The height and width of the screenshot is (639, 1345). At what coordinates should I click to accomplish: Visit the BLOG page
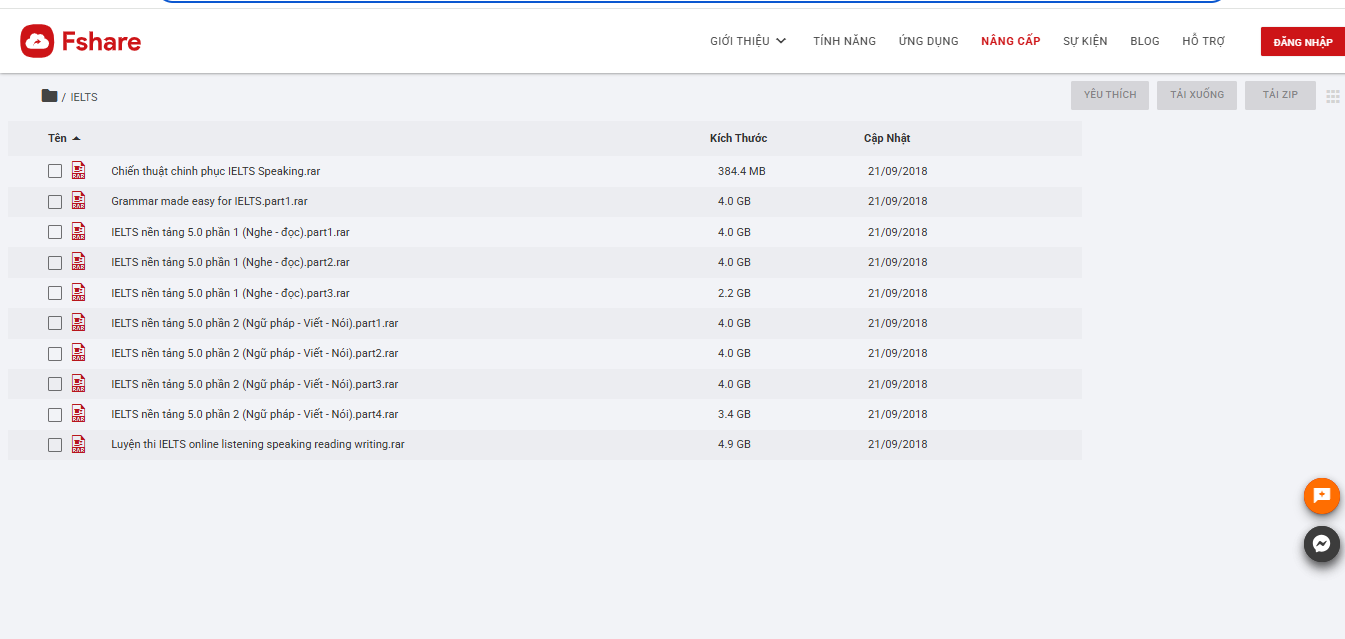click(1145, 41)
